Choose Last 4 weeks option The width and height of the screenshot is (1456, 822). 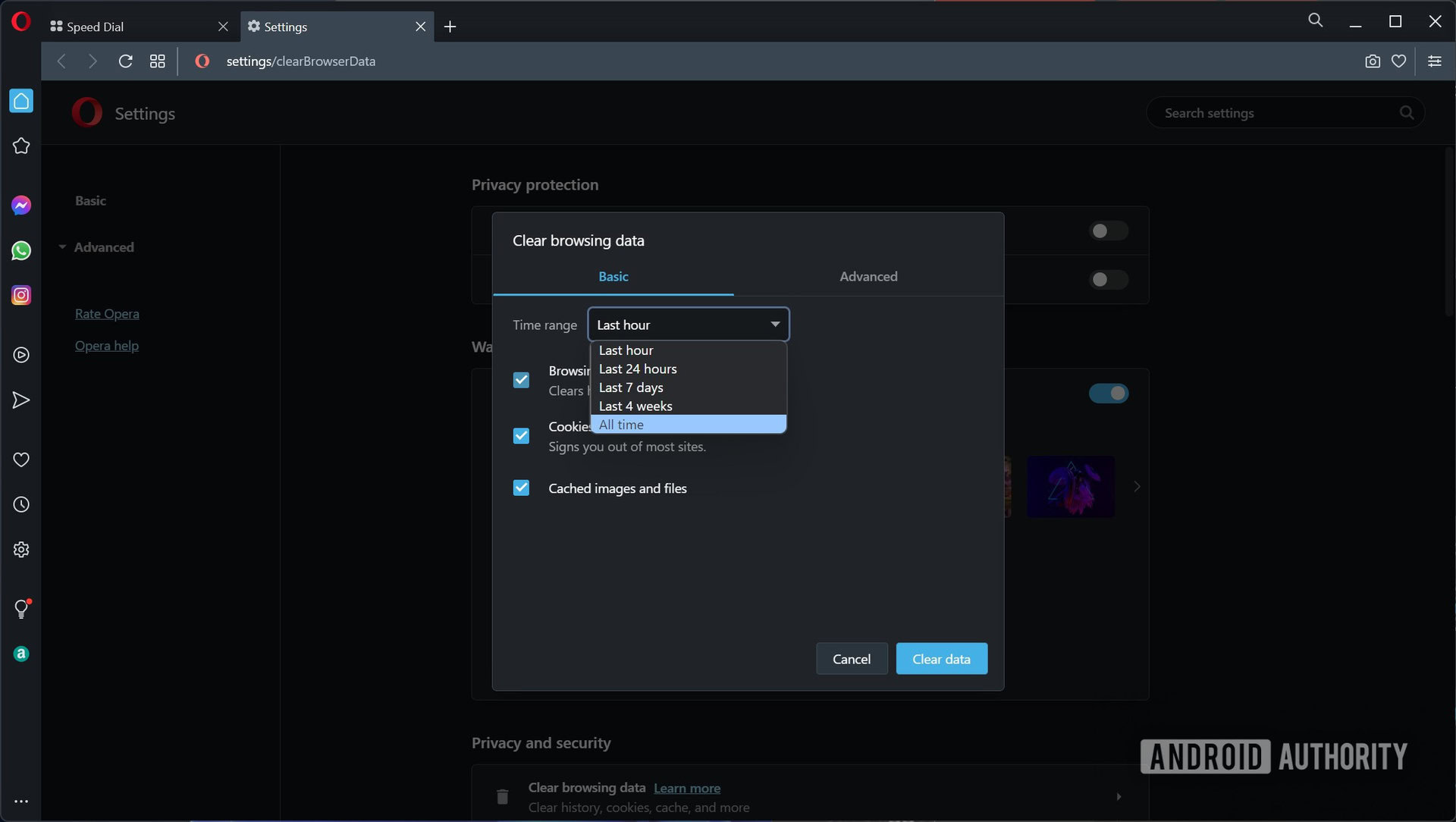pyautogui.click(x=689, y=406)
